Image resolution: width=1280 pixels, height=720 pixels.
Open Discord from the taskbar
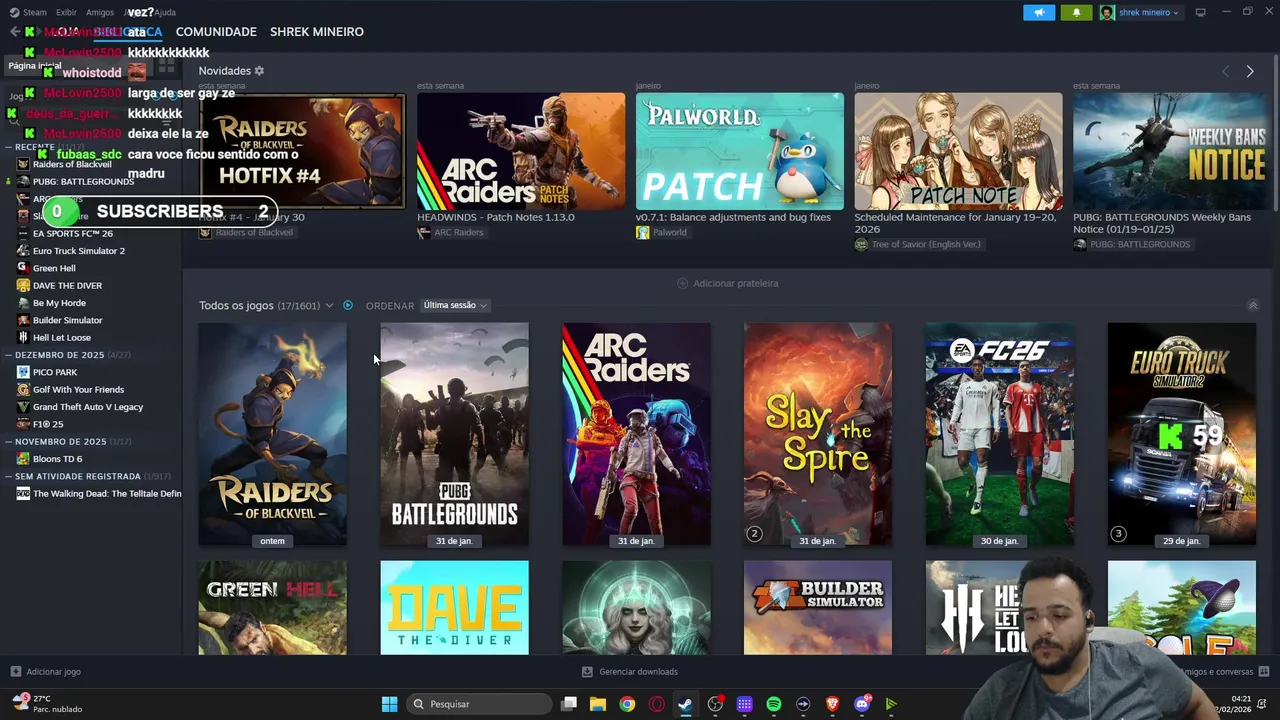[862, 704]
